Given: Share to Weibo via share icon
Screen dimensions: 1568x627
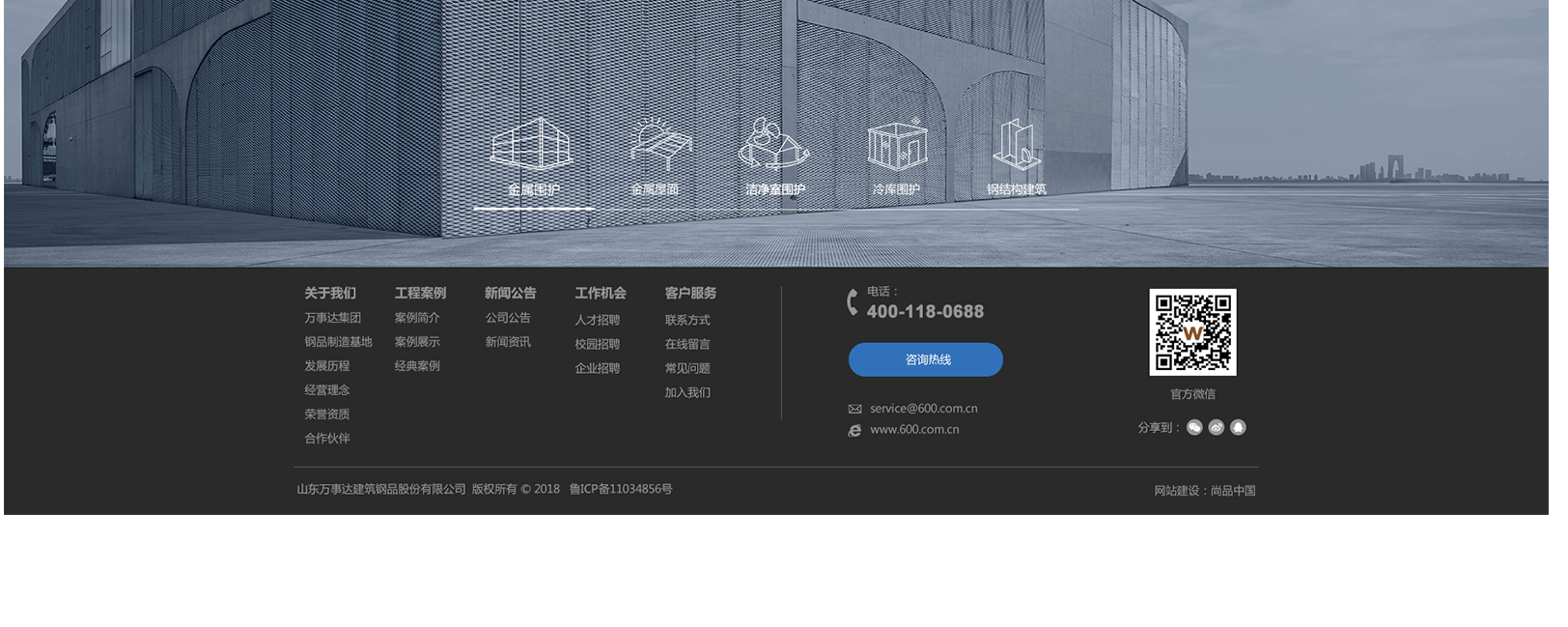Looking at the screenshot, I should [x=1217, y=427].
